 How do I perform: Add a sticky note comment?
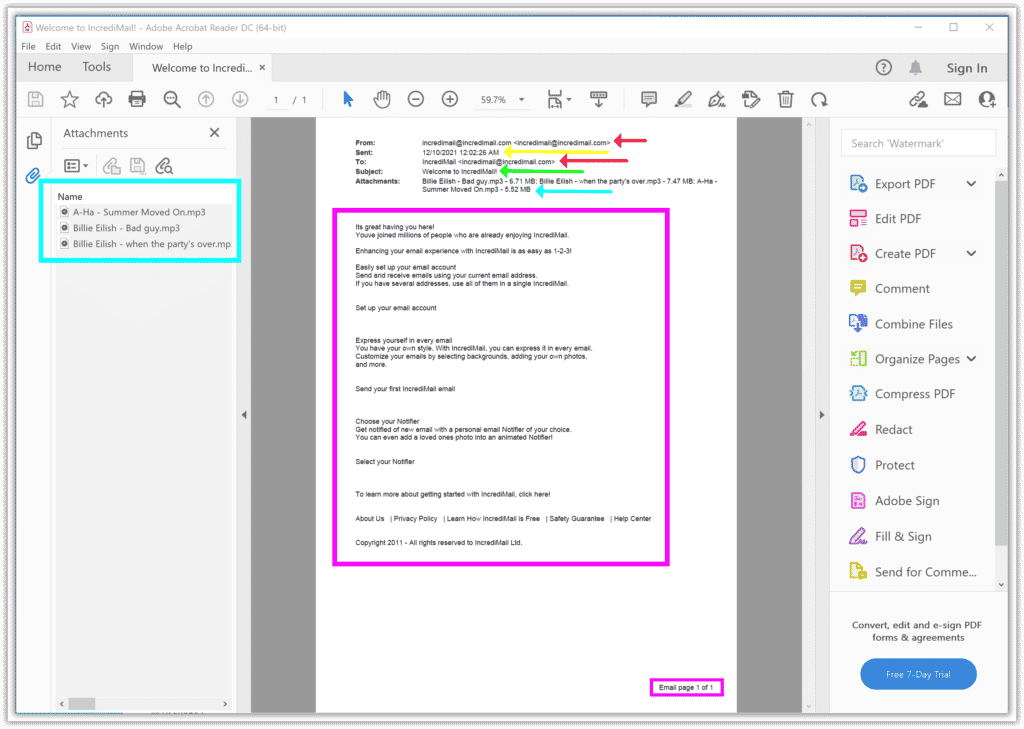[648, 99]
